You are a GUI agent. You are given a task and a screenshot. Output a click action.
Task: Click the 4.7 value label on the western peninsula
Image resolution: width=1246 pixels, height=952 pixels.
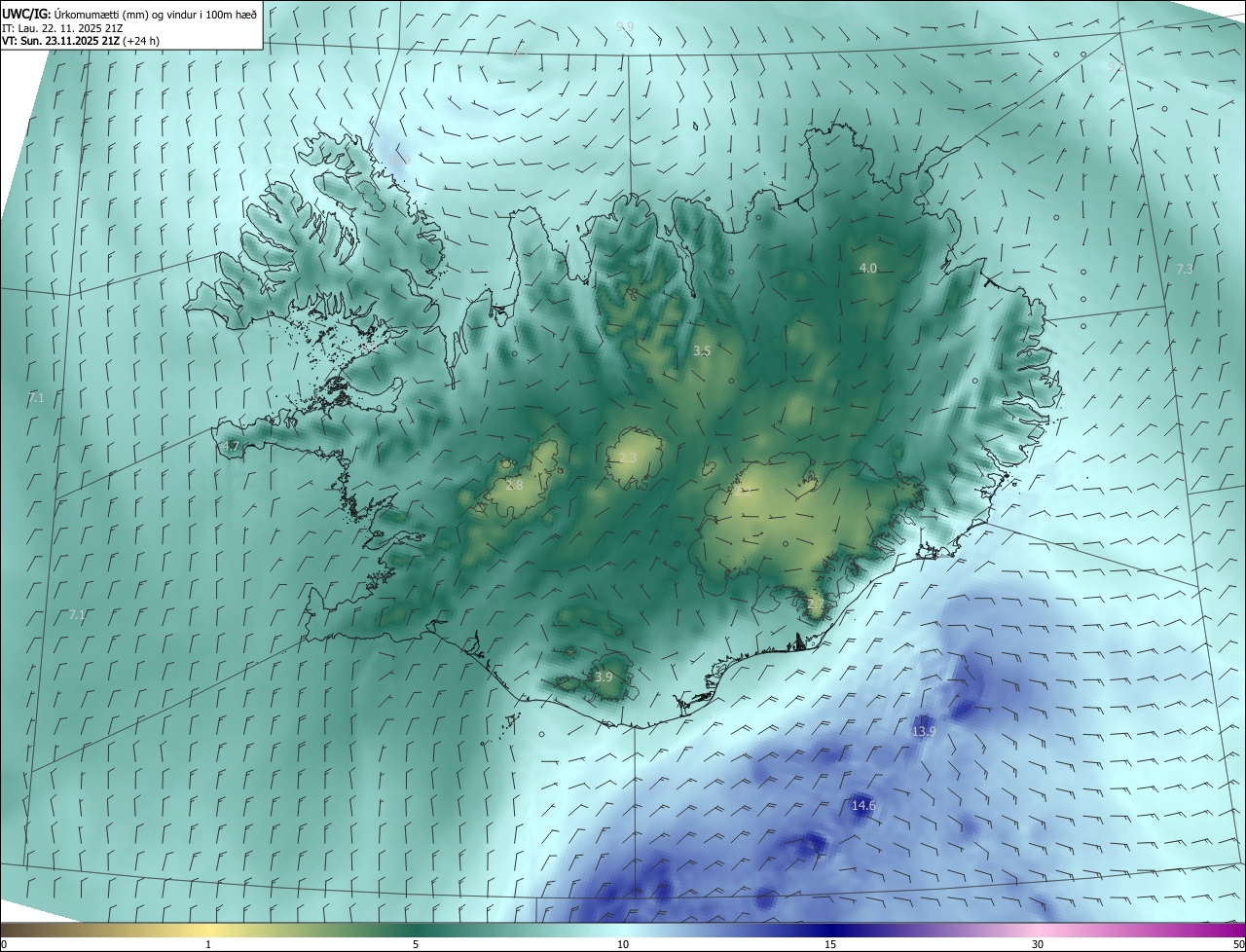[x=231, y=446]
